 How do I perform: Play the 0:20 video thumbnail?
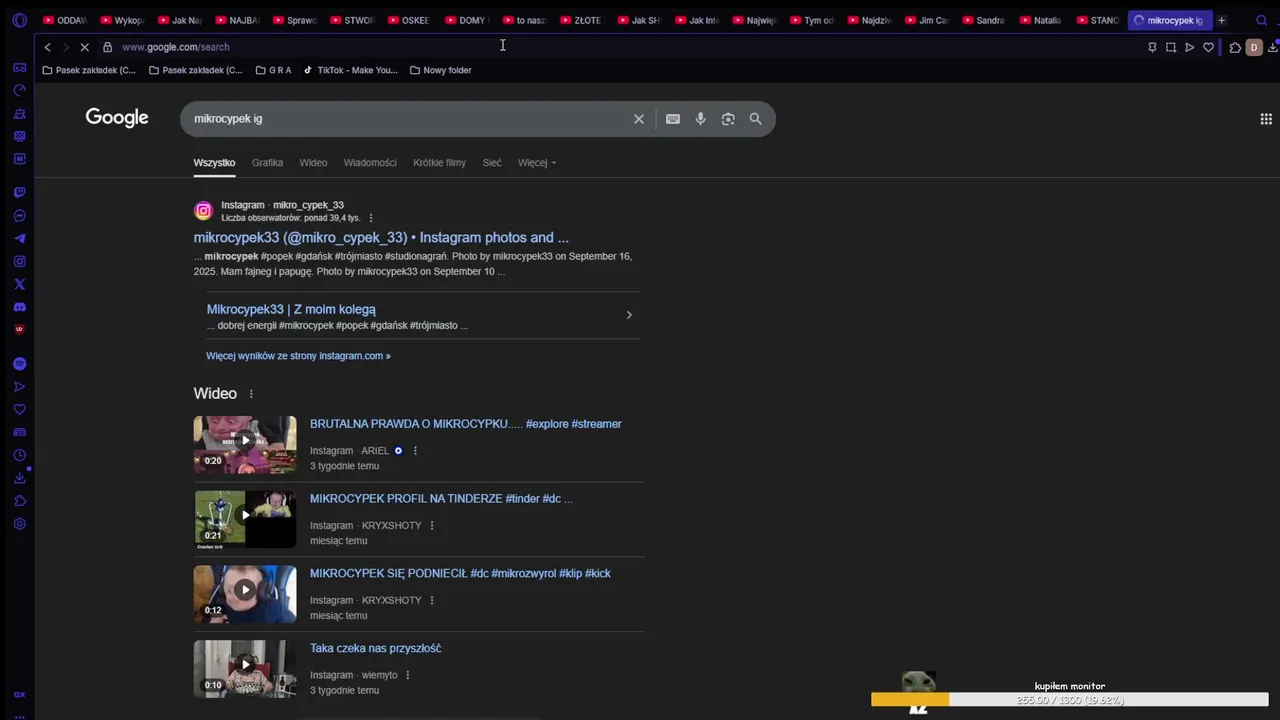point(245,445)
